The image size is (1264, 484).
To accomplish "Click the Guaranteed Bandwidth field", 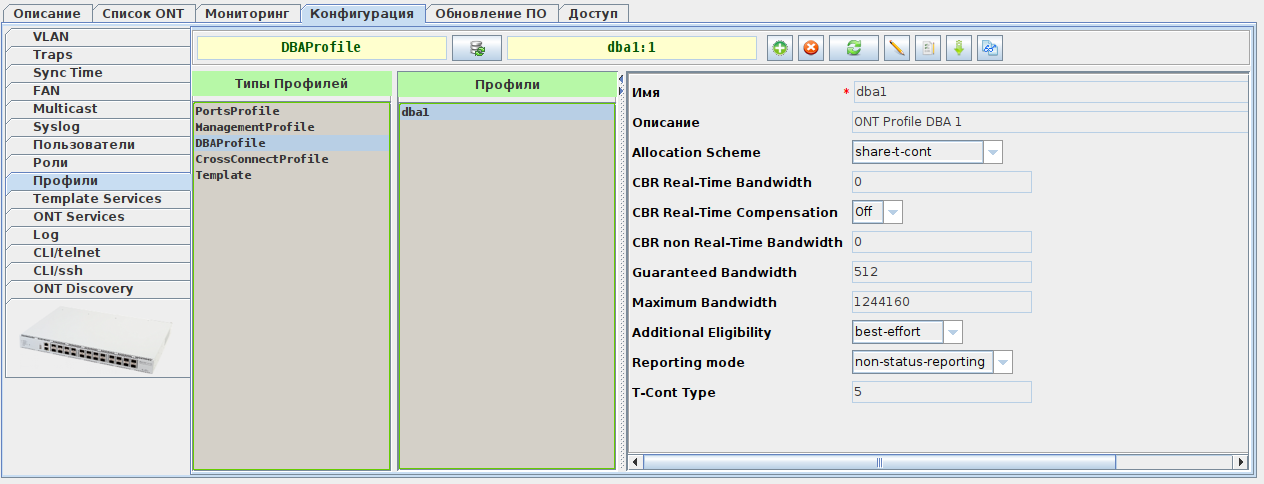I will (941, 272).
